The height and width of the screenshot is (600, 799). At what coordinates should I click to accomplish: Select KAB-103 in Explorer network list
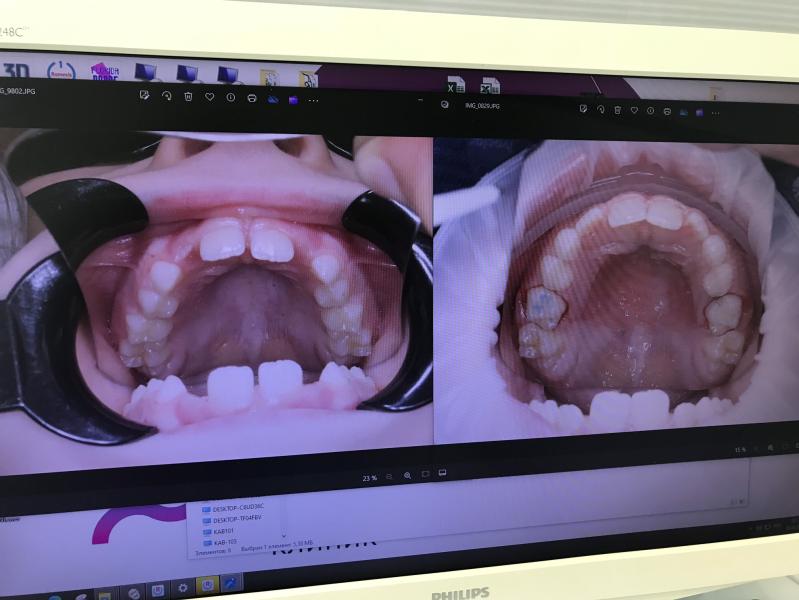220,542
